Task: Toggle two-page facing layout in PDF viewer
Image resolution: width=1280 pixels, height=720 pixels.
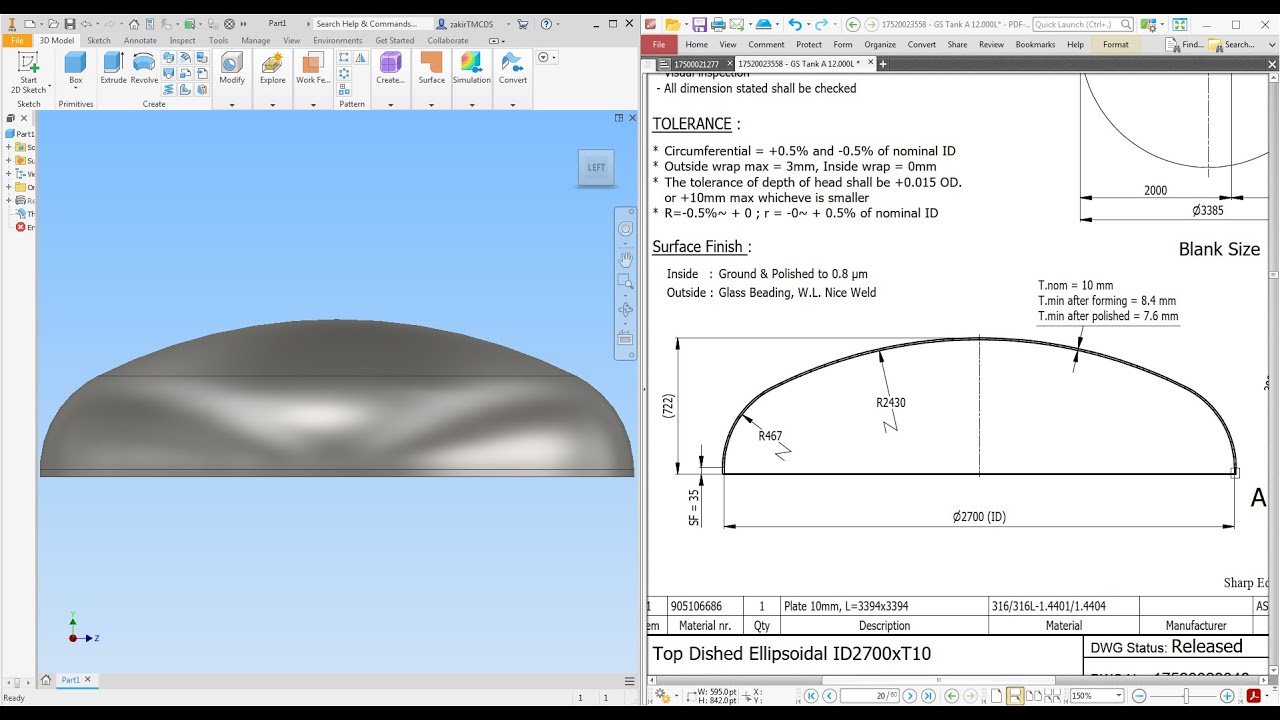Action: (x=1033, y=696)
